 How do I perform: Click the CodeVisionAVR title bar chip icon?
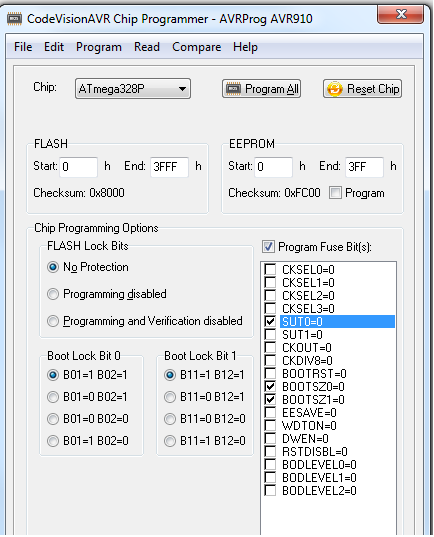click(14, 18)
